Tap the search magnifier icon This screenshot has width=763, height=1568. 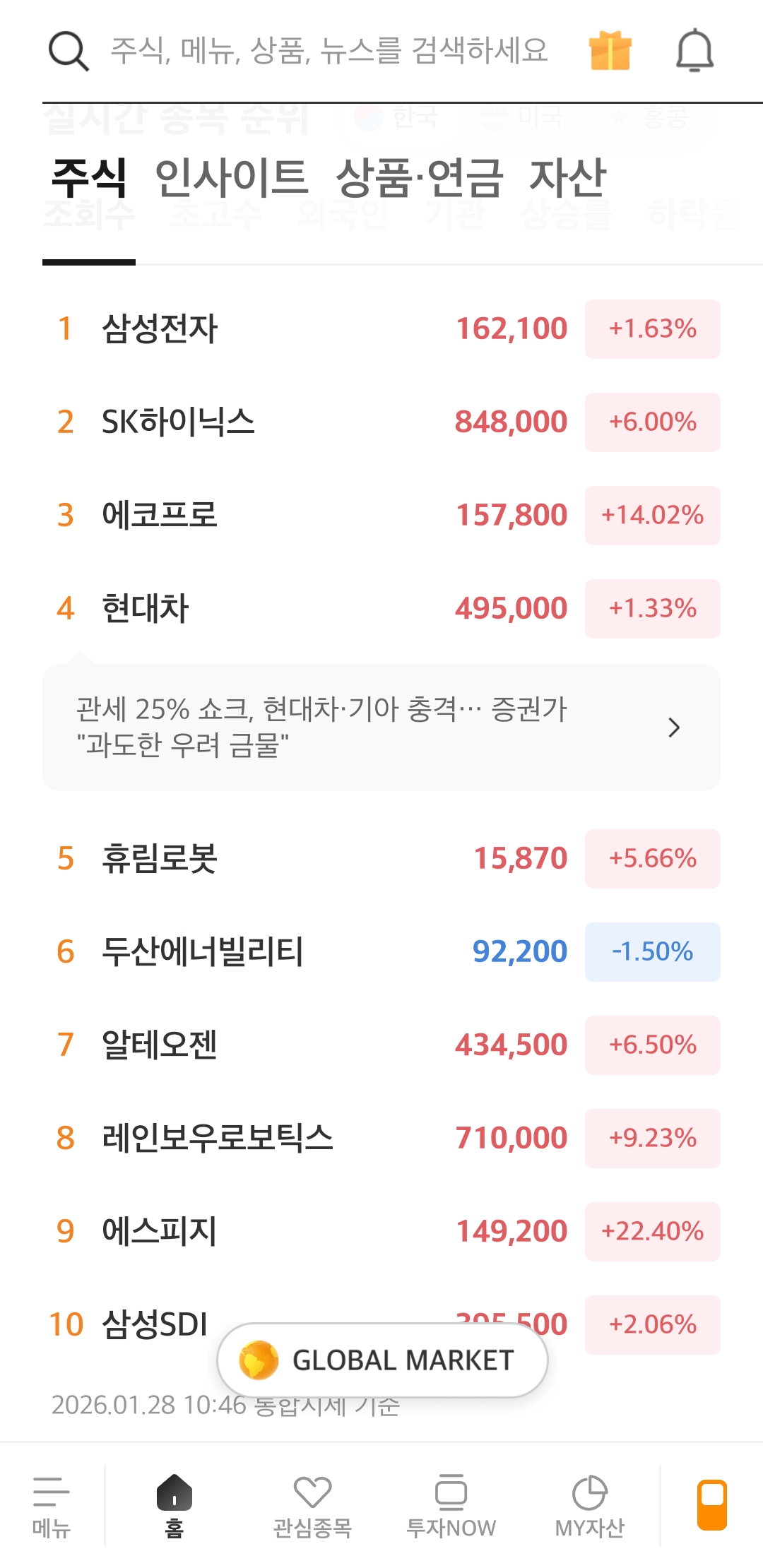coord(69,51)
